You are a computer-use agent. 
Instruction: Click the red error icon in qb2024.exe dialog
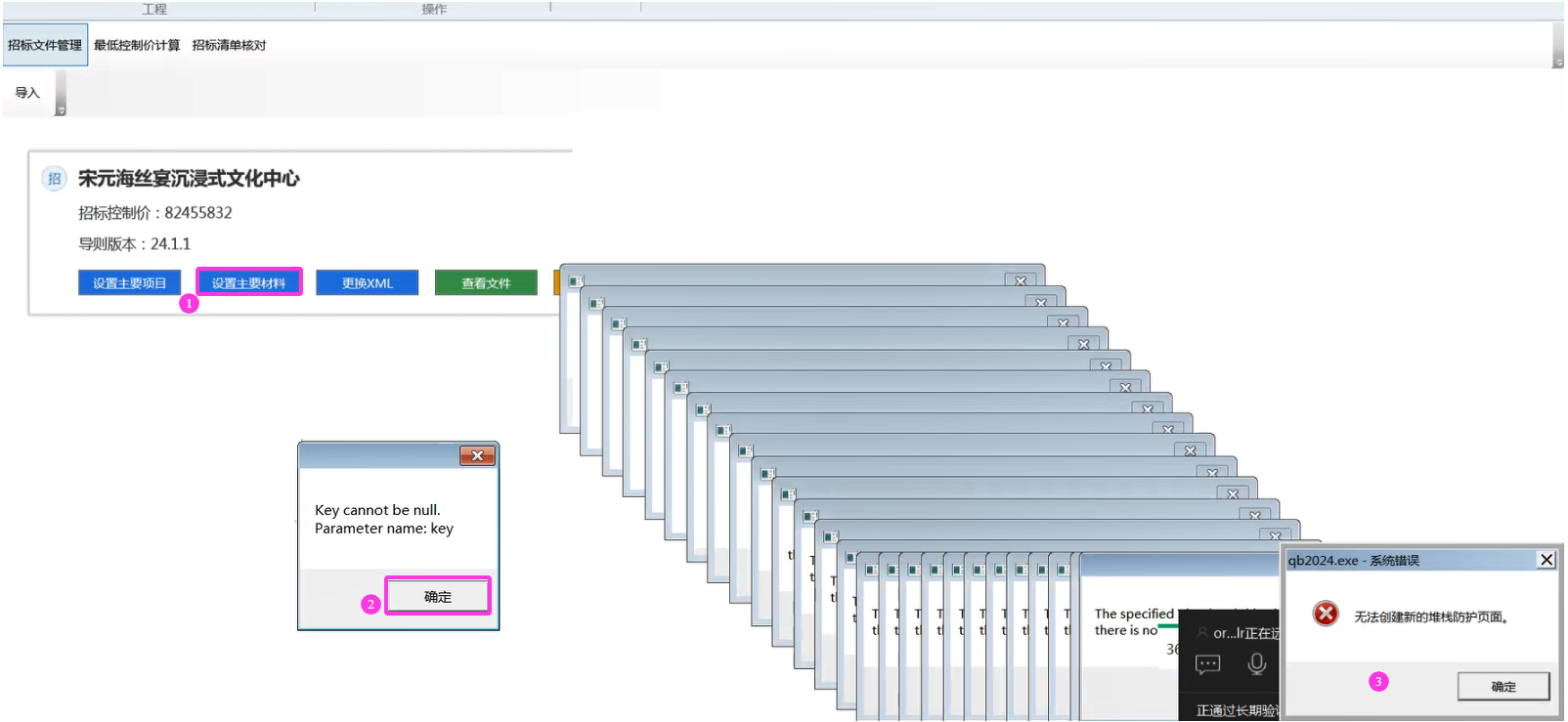pyautogui.click(x=1326, y=614)
